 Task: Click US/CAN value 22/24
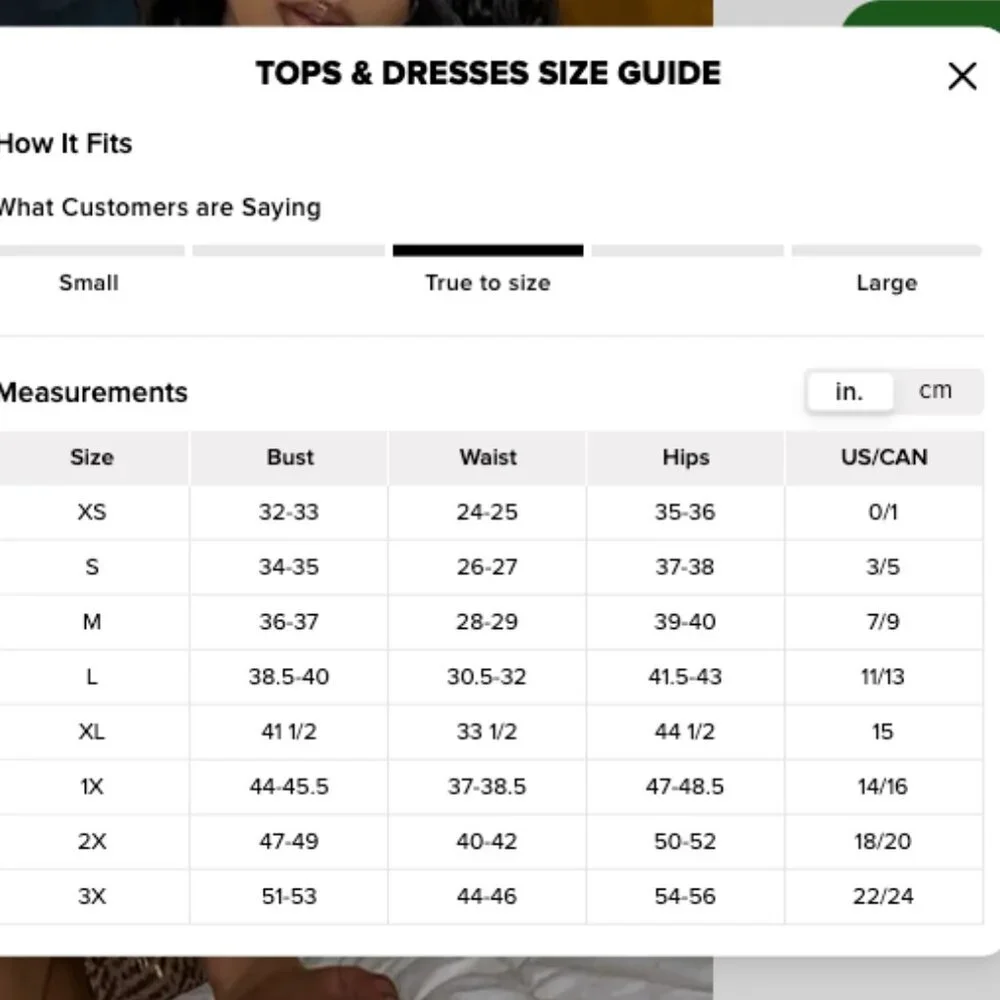pyautogui.click(x=883, y=896)
